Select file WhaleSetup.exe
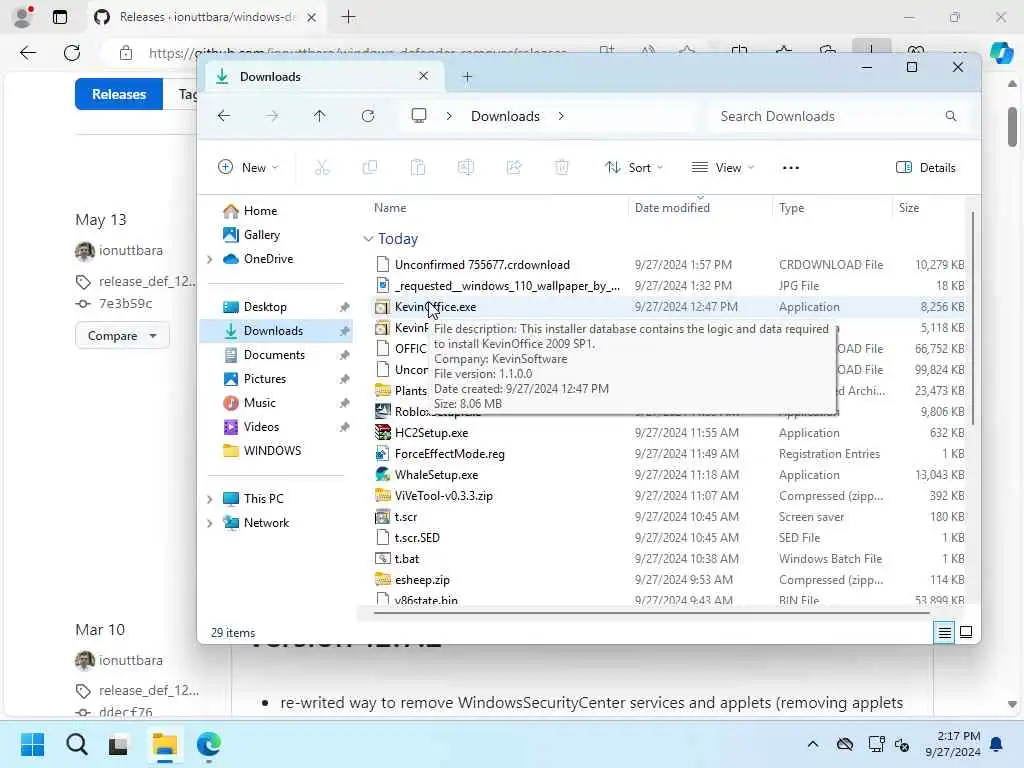Viewport: 1024px width, 768px height. click(436, 475)
